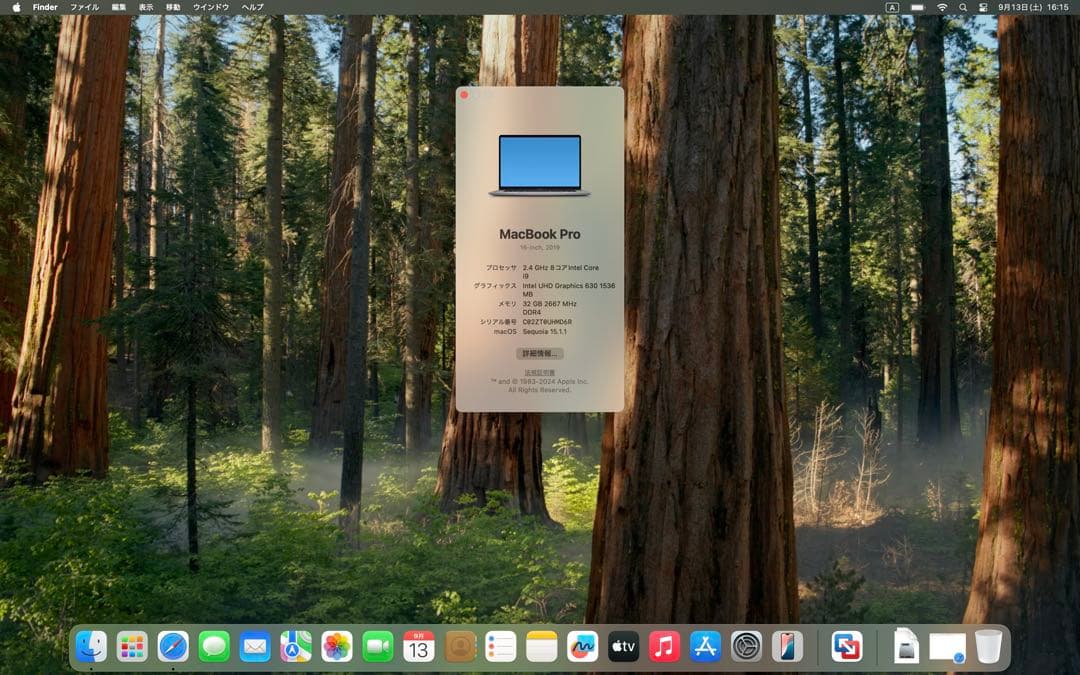Viewport: 1080px width, 675px height.
Task: Open Control Center in menu bar
Action: (982, 7)
